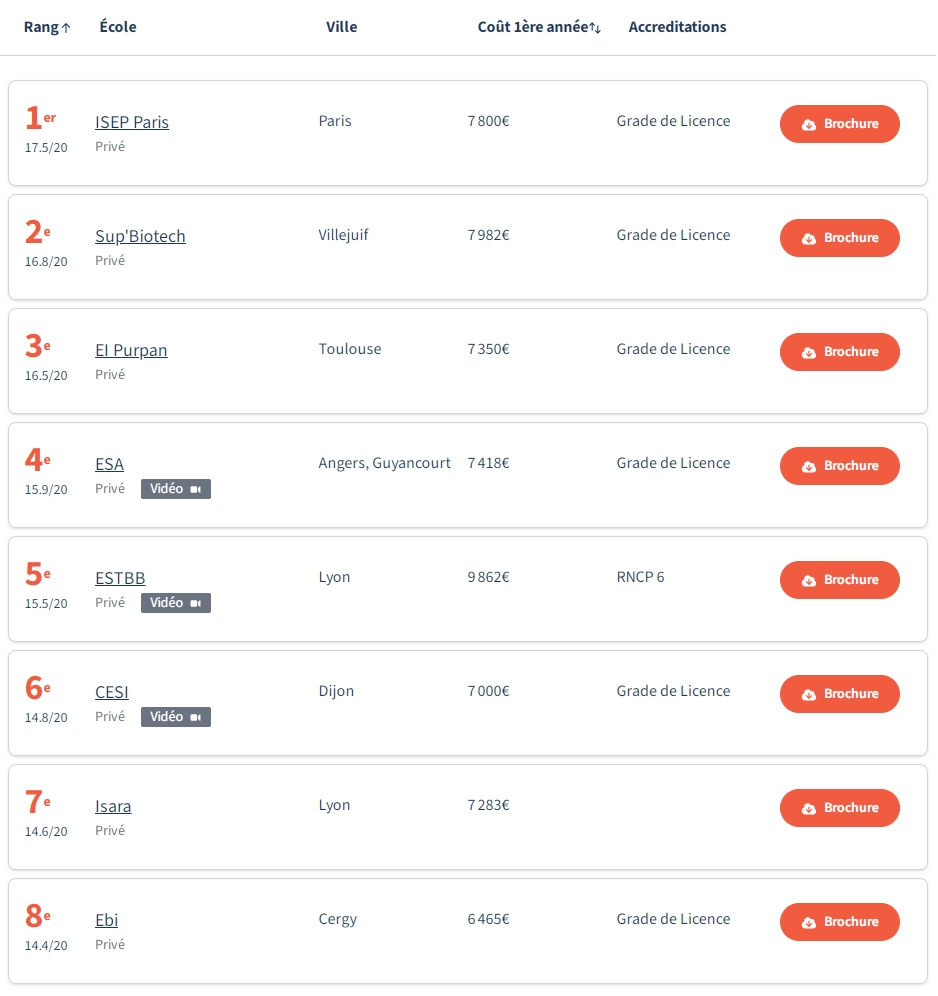Open the EI Purpan school link
Viewport: 938px width, 996px height.
point(131,350)
